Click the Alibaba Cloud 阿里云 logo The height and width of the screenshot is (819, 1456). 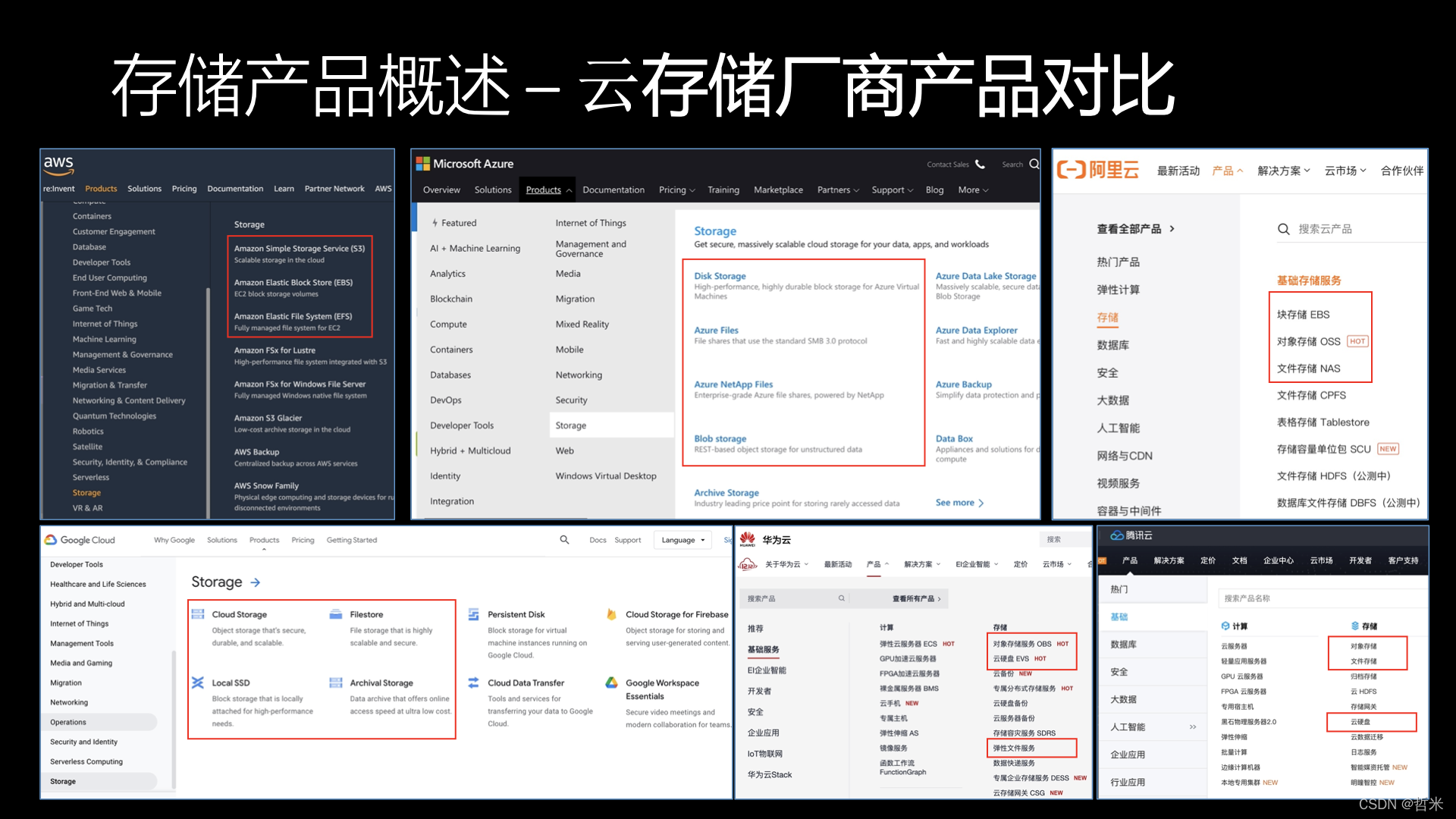1097,170
